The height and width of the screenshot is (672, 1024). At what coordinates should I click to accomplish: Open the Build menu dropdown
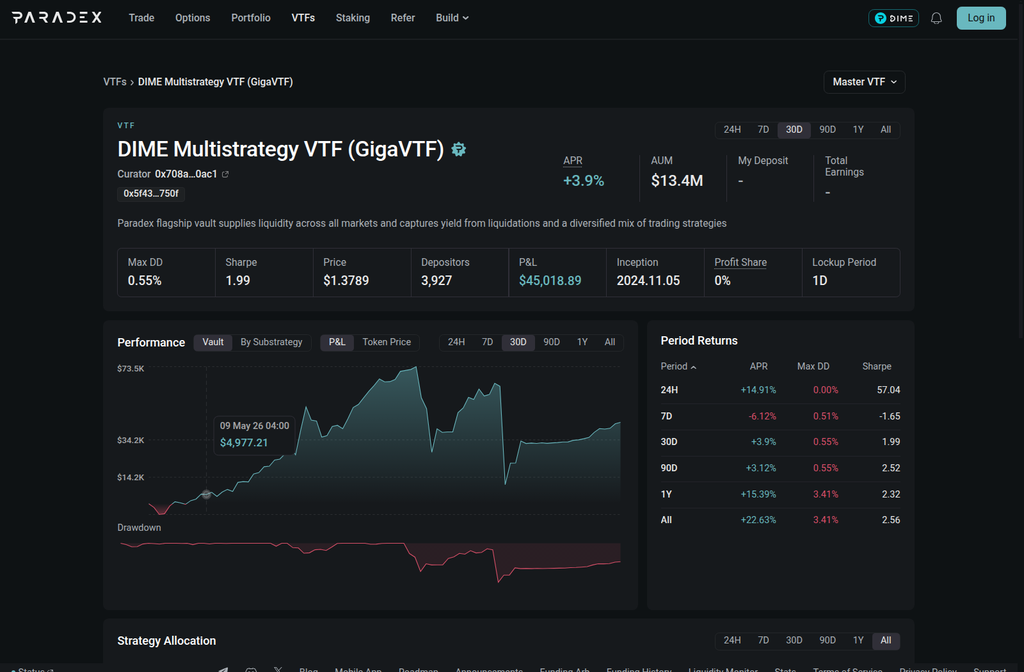452,18
